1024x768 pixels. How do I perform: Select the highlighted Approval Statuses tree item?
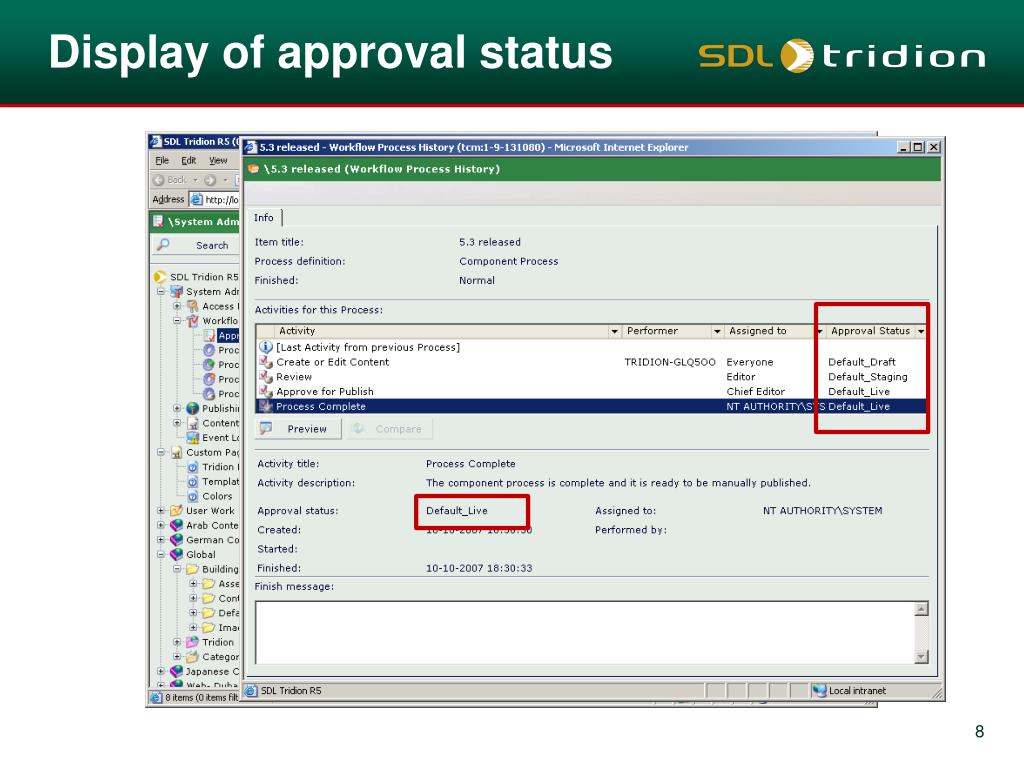[x=228, y=335]
